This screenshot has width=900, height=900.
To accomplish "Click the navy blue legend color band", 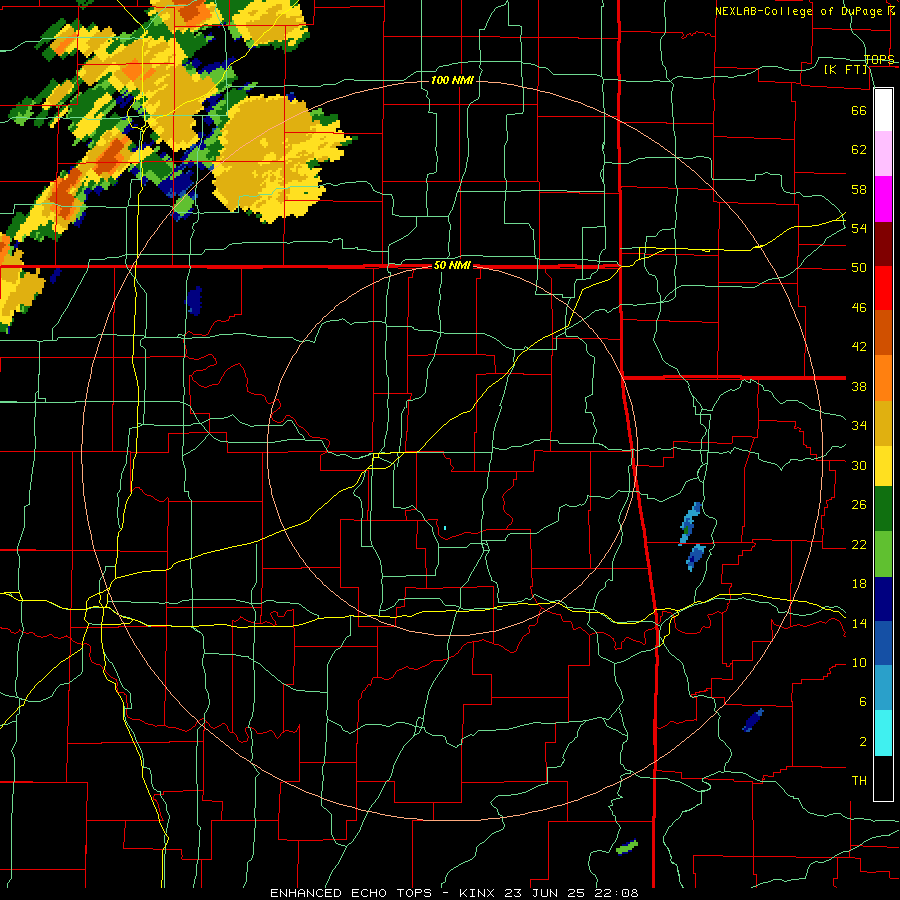I will click(883, 599).
